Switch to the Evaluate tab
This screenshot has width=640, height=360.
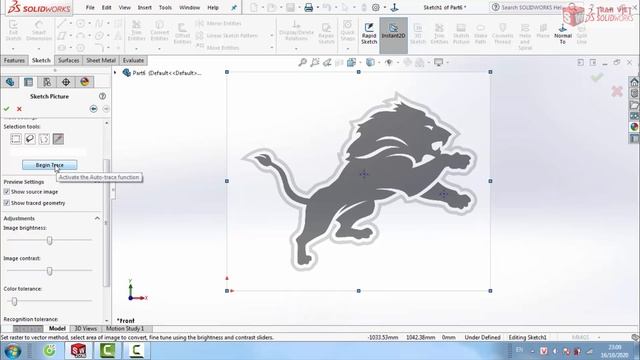(x=133, y=60)
